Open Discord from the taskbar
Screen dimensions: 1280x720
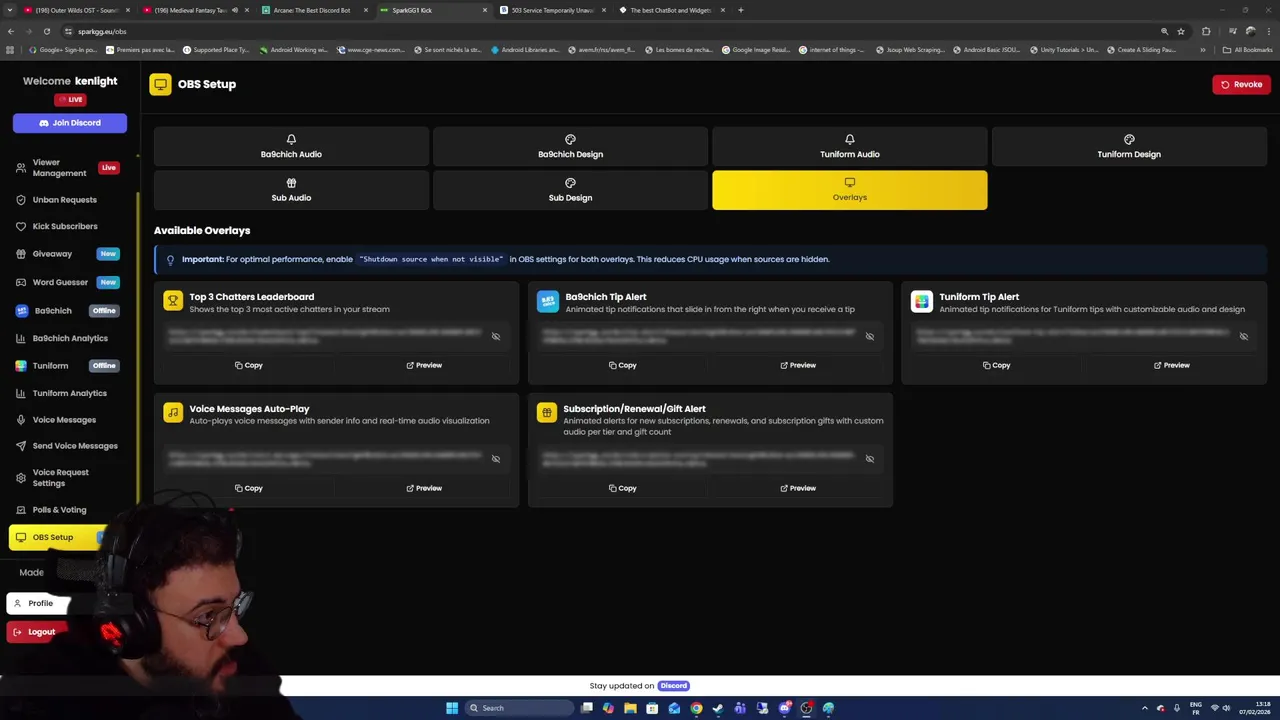click(784, 708)
